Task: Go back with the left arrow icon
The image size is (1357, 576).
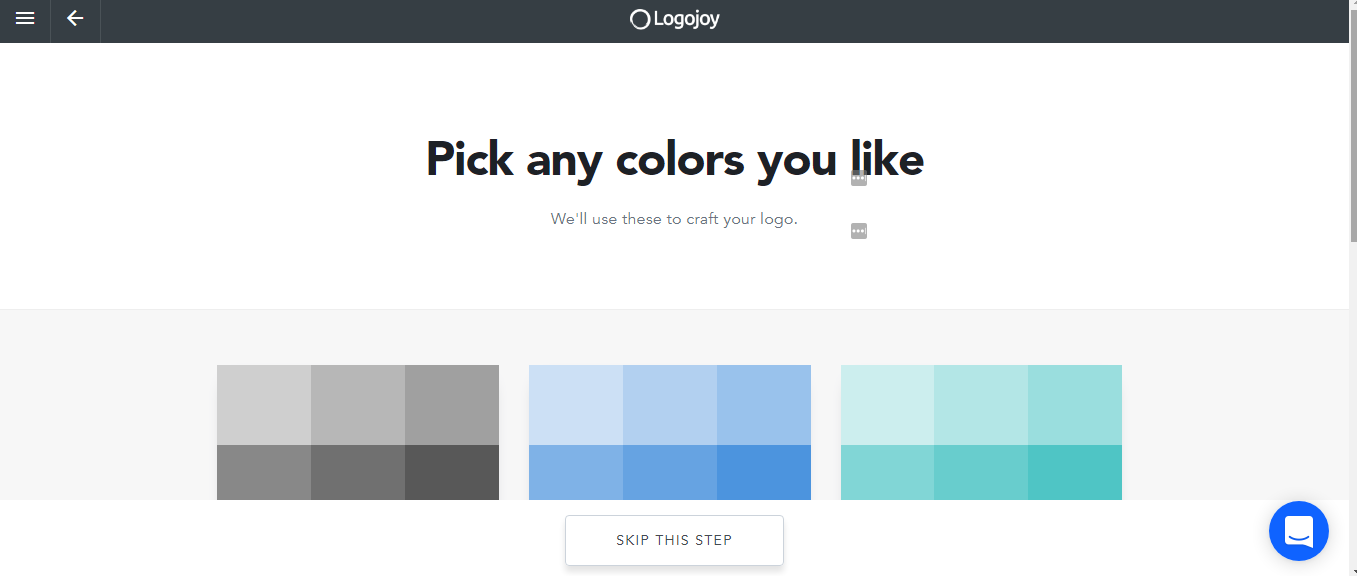Action: 75,18
